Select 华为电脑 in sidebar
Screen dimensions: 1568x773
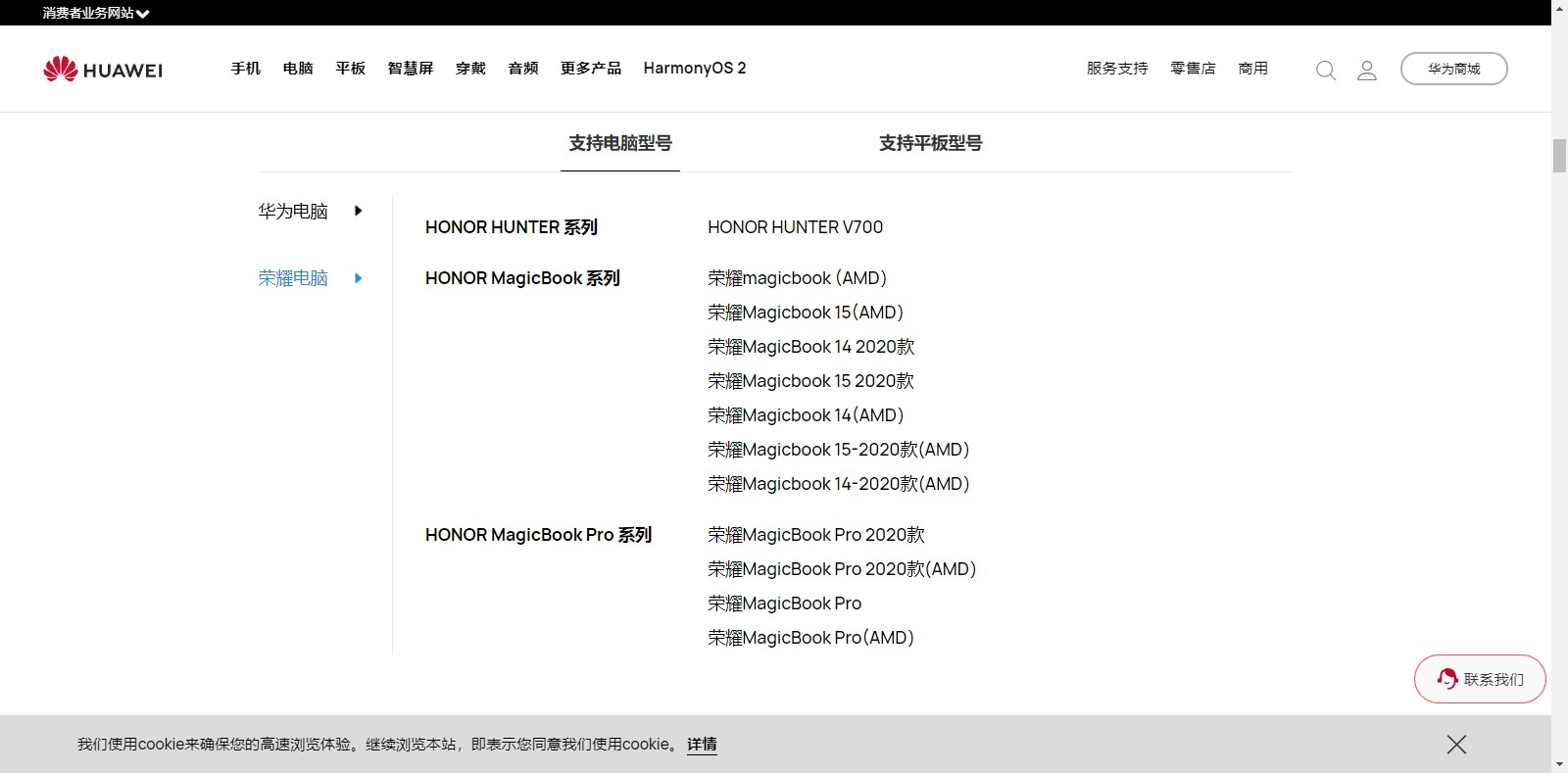[x=293, y=211]
